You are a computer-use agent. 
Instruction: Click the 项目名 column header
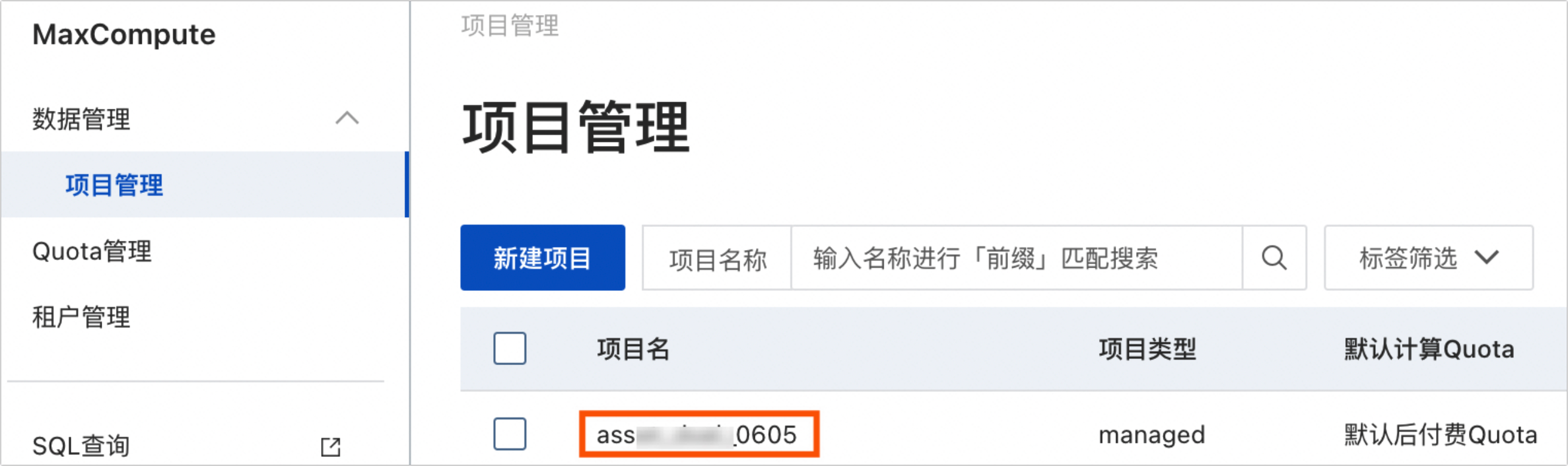point(633,349)
